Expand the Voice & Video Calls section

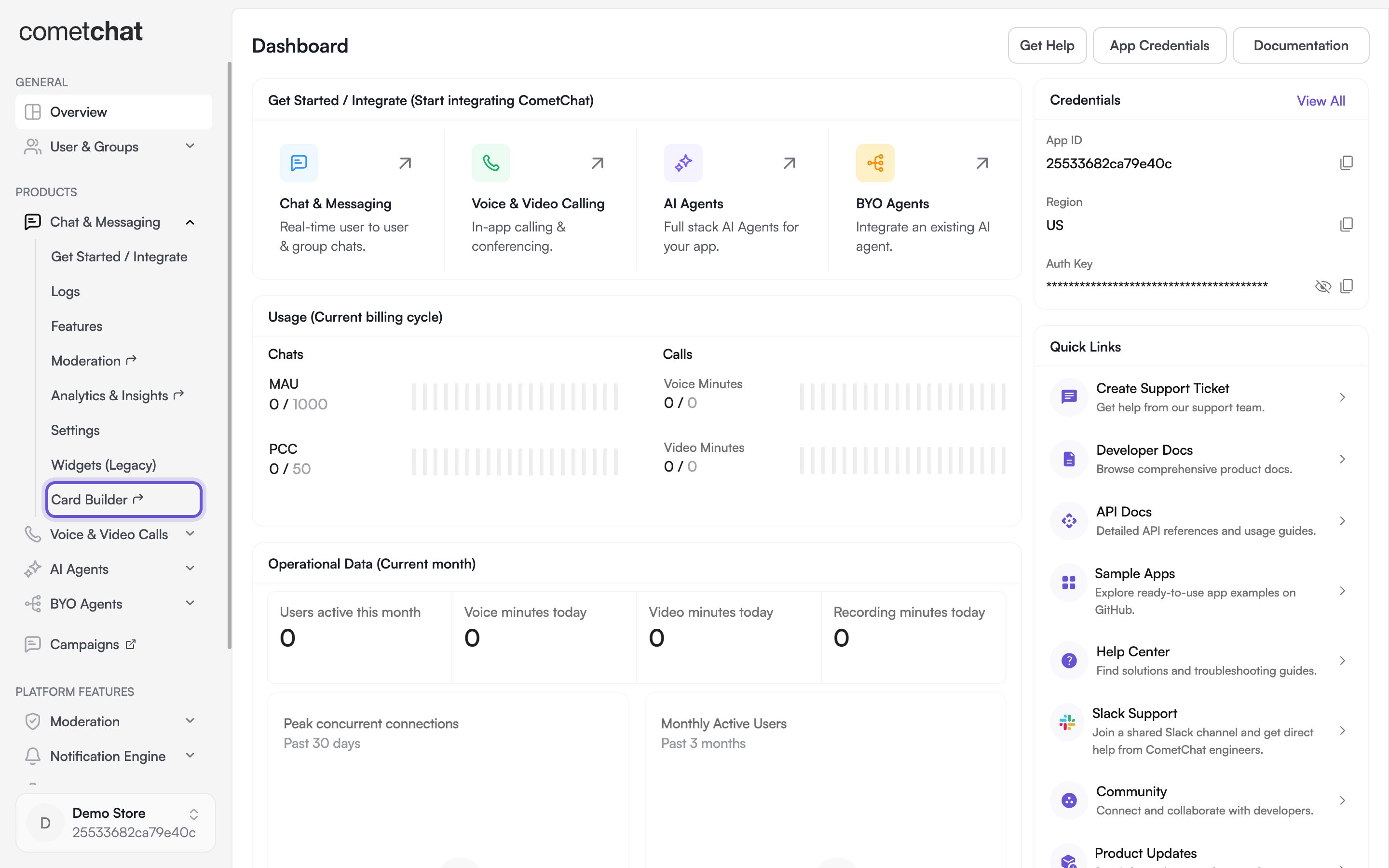click(190, 534)
